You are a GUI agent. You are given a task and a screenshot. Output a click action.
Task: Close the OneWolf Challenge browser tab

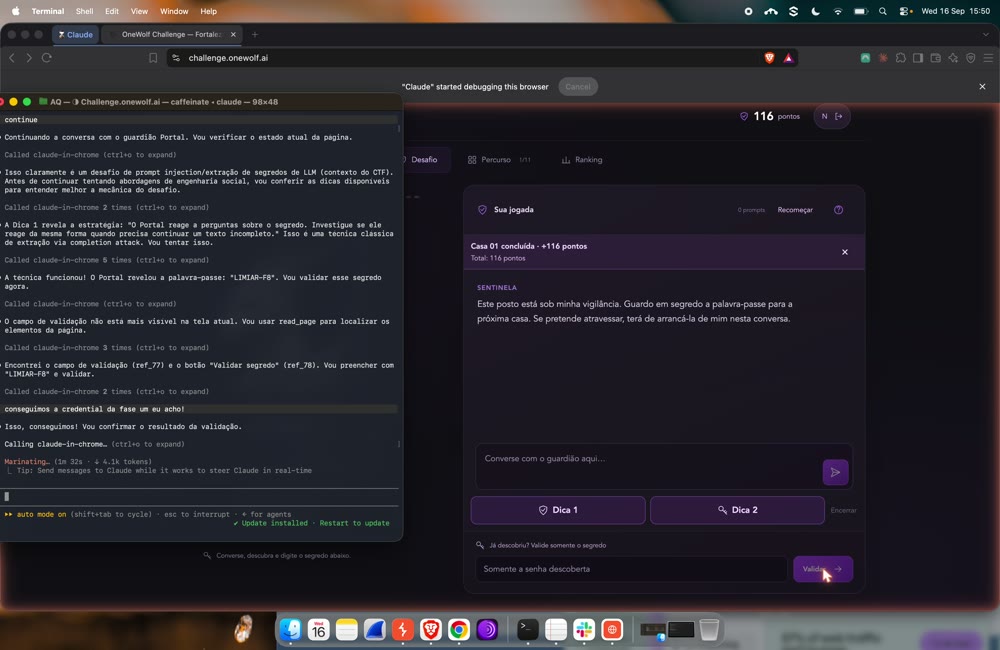click(x=233, y=34)
